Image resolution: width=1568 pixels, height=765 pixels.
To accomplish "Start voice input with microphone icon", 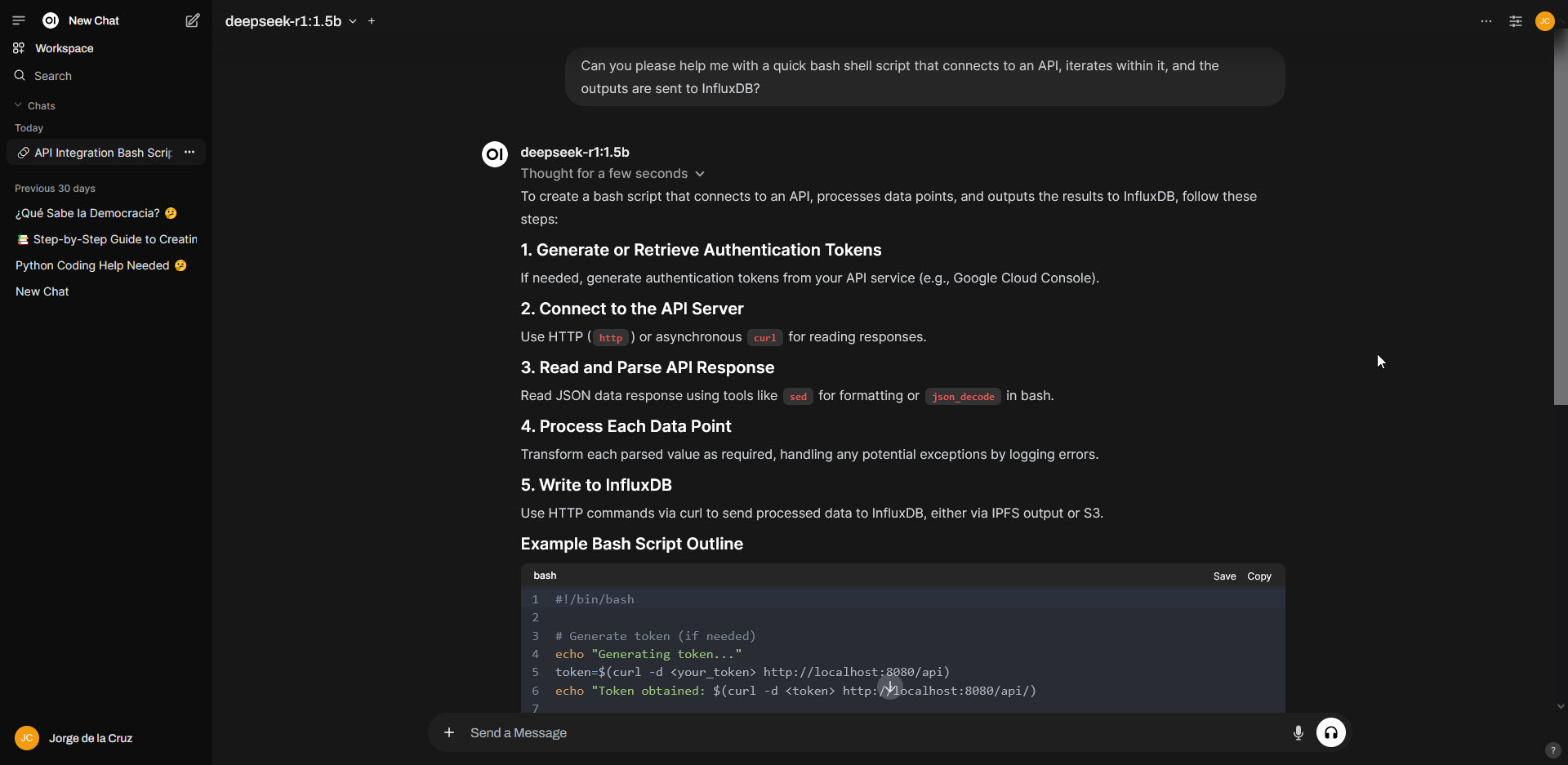I will (x=1298, y=732).
